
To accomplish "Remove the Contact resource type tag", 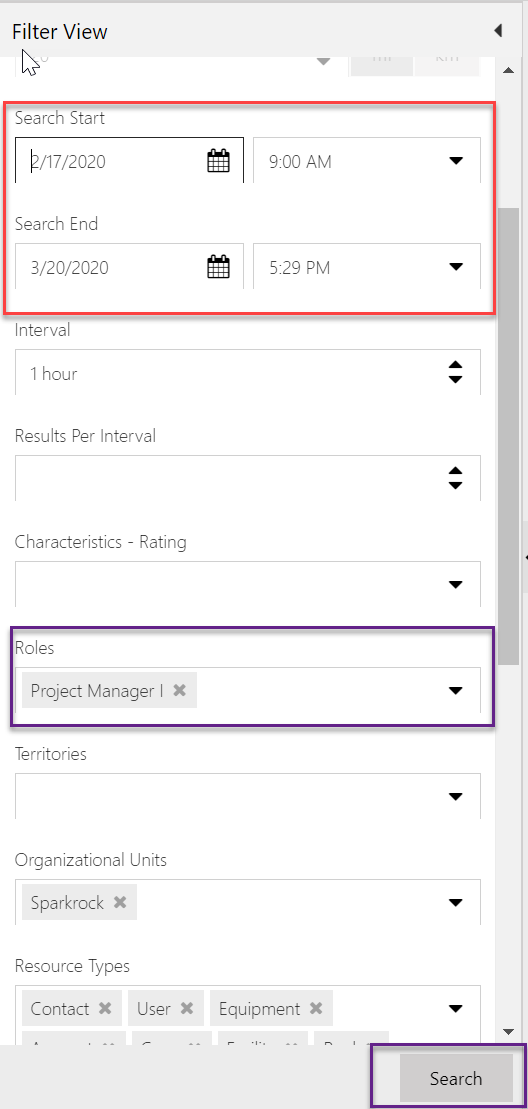I will point(105,1009).
